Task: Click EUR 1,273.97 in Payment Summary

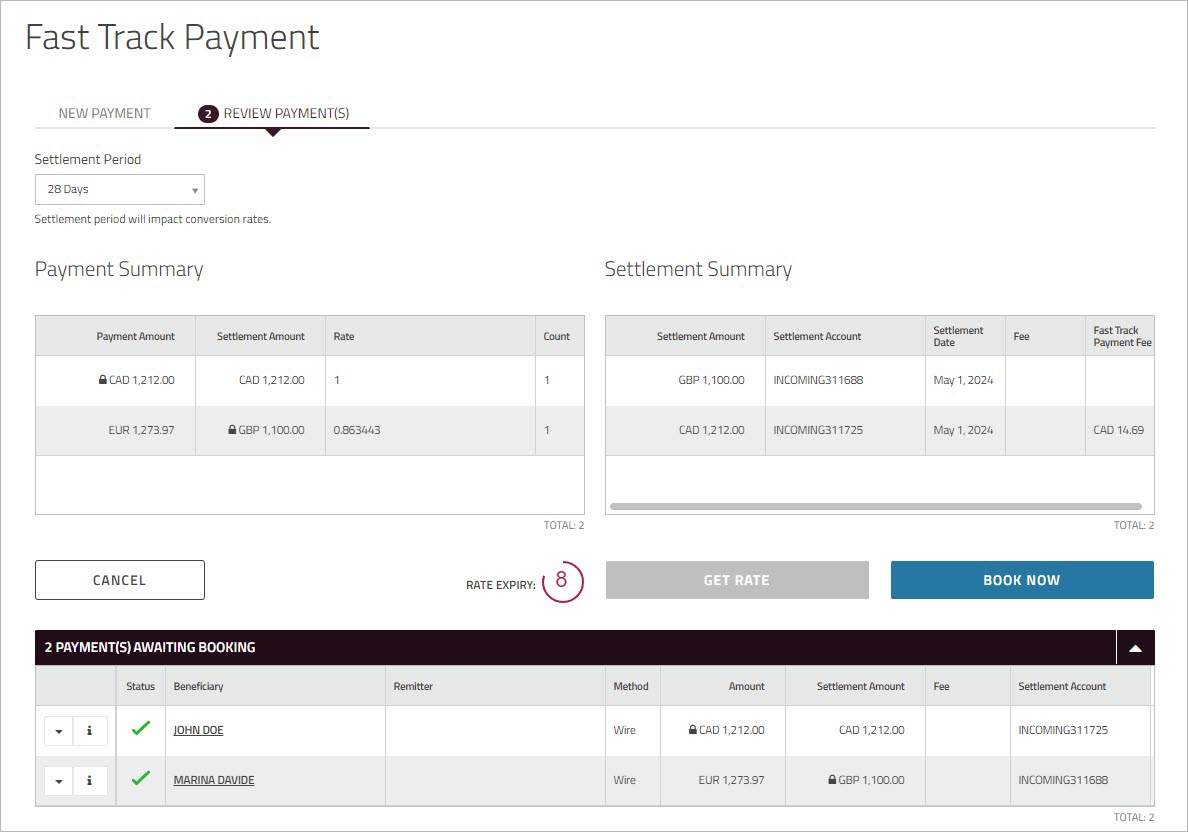Action: [141, 430]
